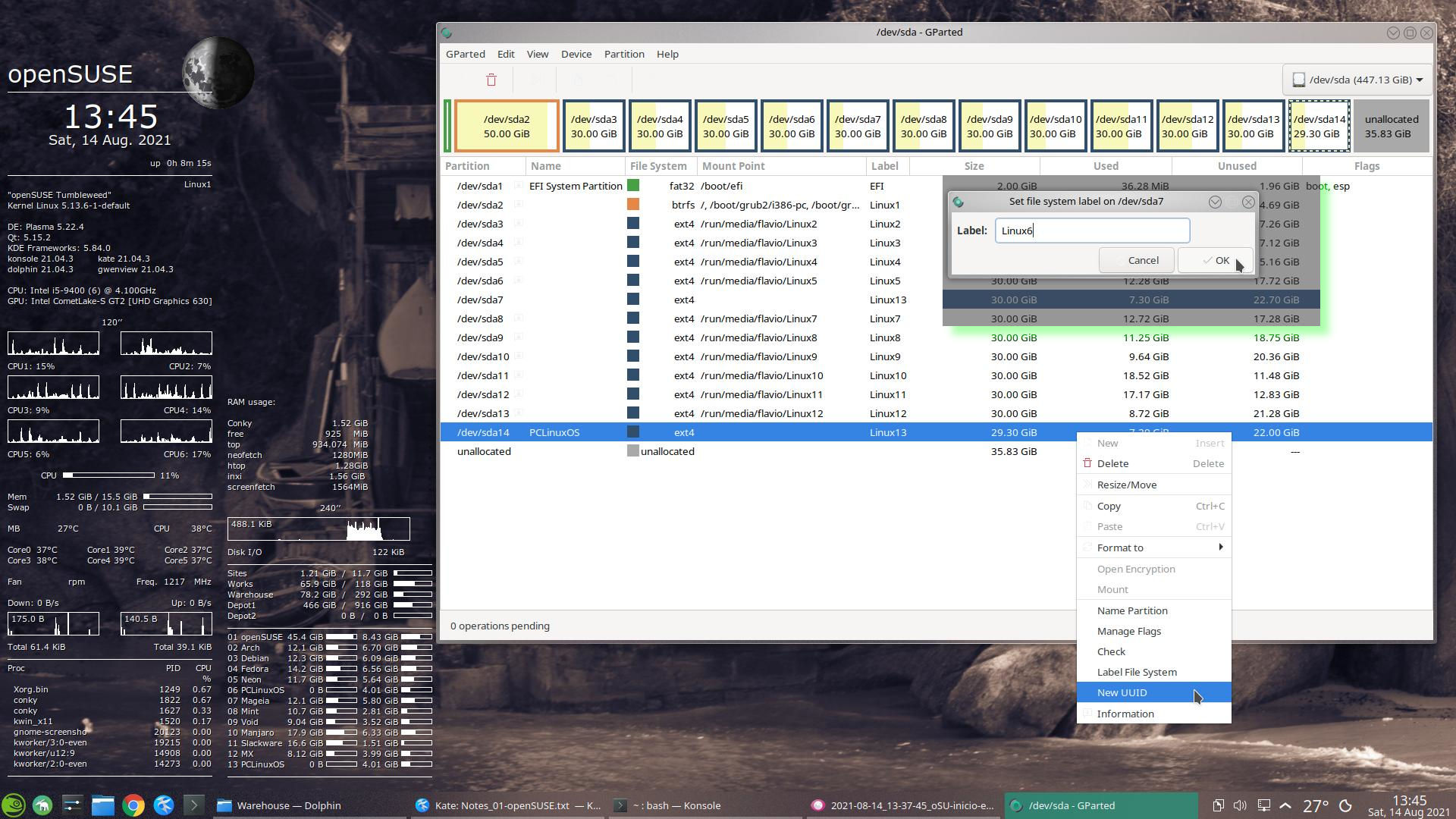
Task: Select Manage Flags in the context menu
Action: 1153,631
